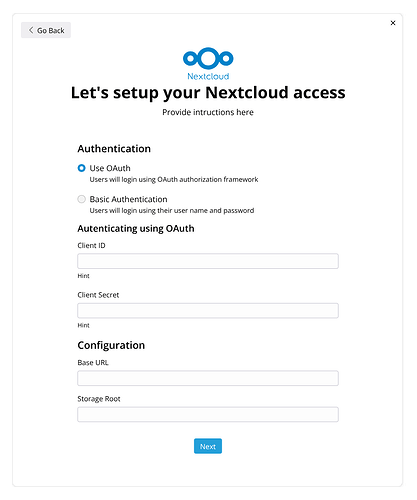Click the Configuration section heading

click(x=111, y=345)
